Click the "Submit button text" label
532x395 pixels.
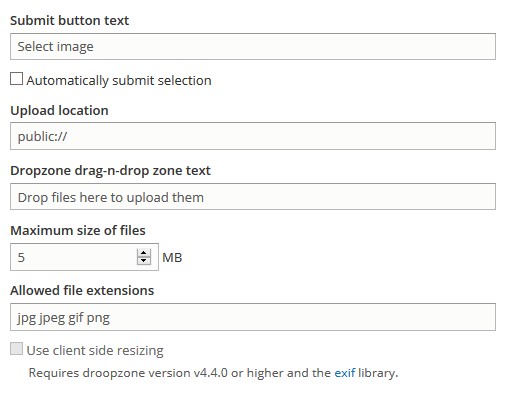tap(70, 20)
